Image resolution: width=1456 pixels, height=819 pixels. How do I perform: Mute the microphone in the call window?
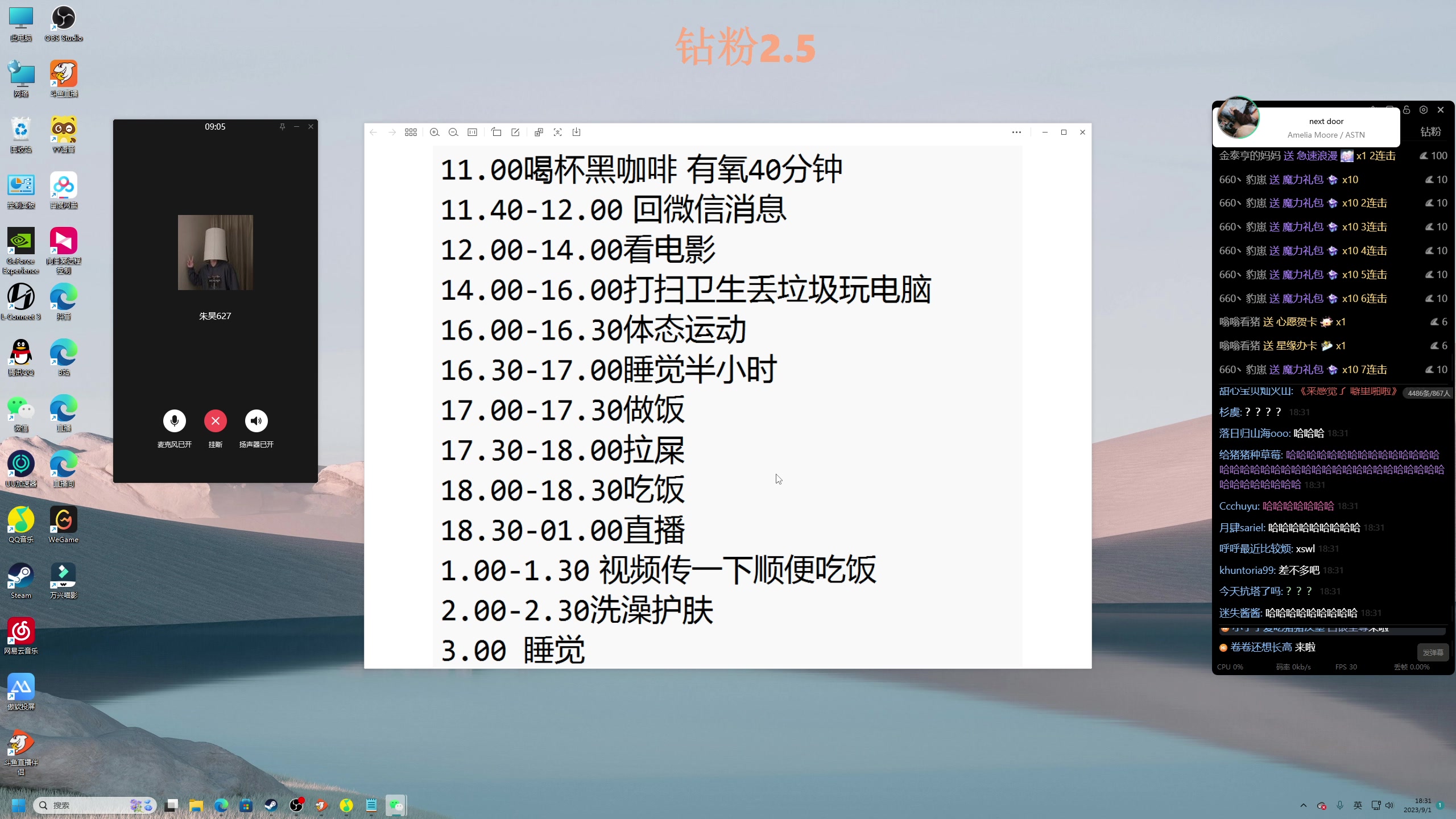click(175, 421)
